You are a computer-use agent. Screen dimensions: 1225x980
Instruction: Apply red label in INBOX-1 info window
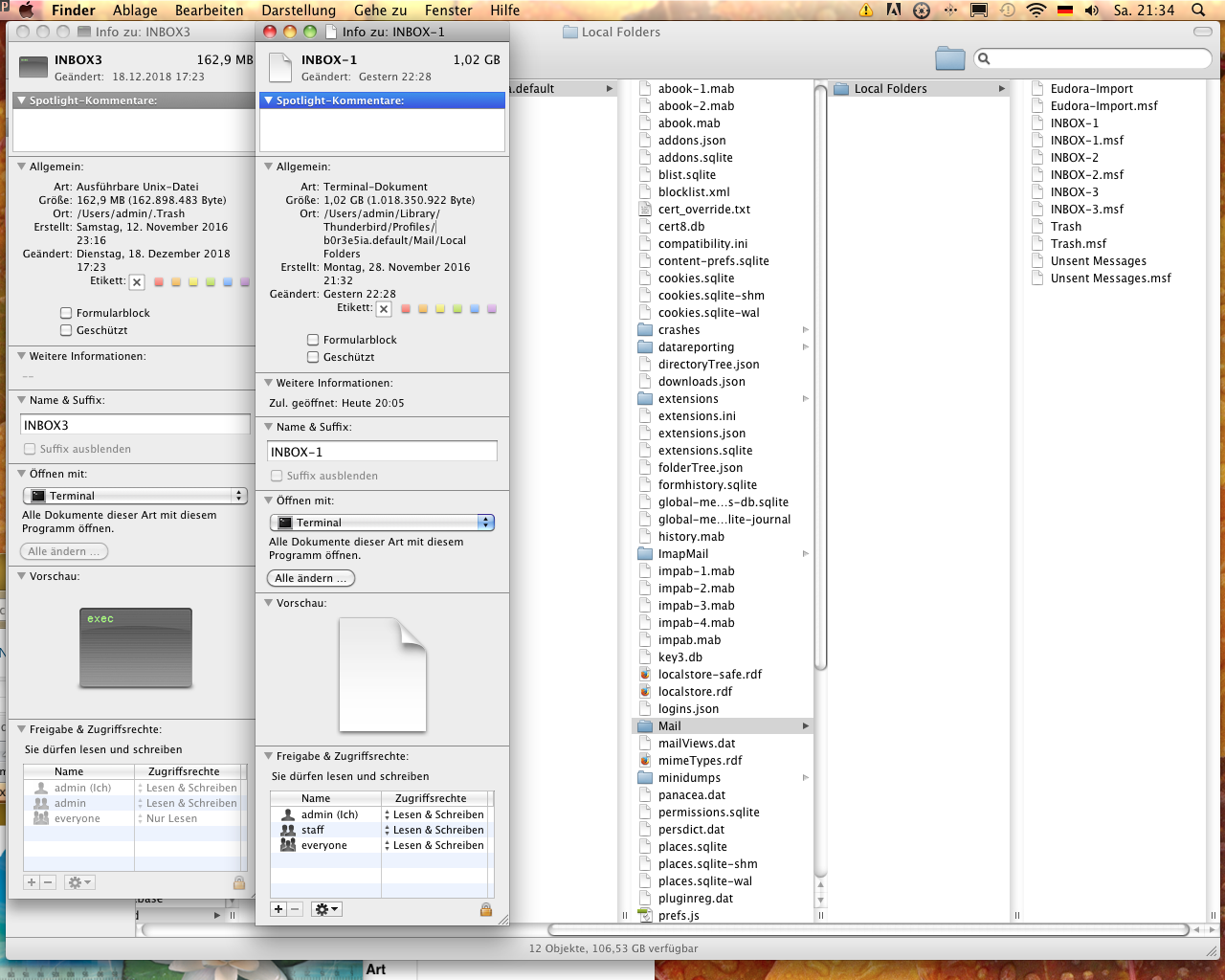click(x=406, y=309)
